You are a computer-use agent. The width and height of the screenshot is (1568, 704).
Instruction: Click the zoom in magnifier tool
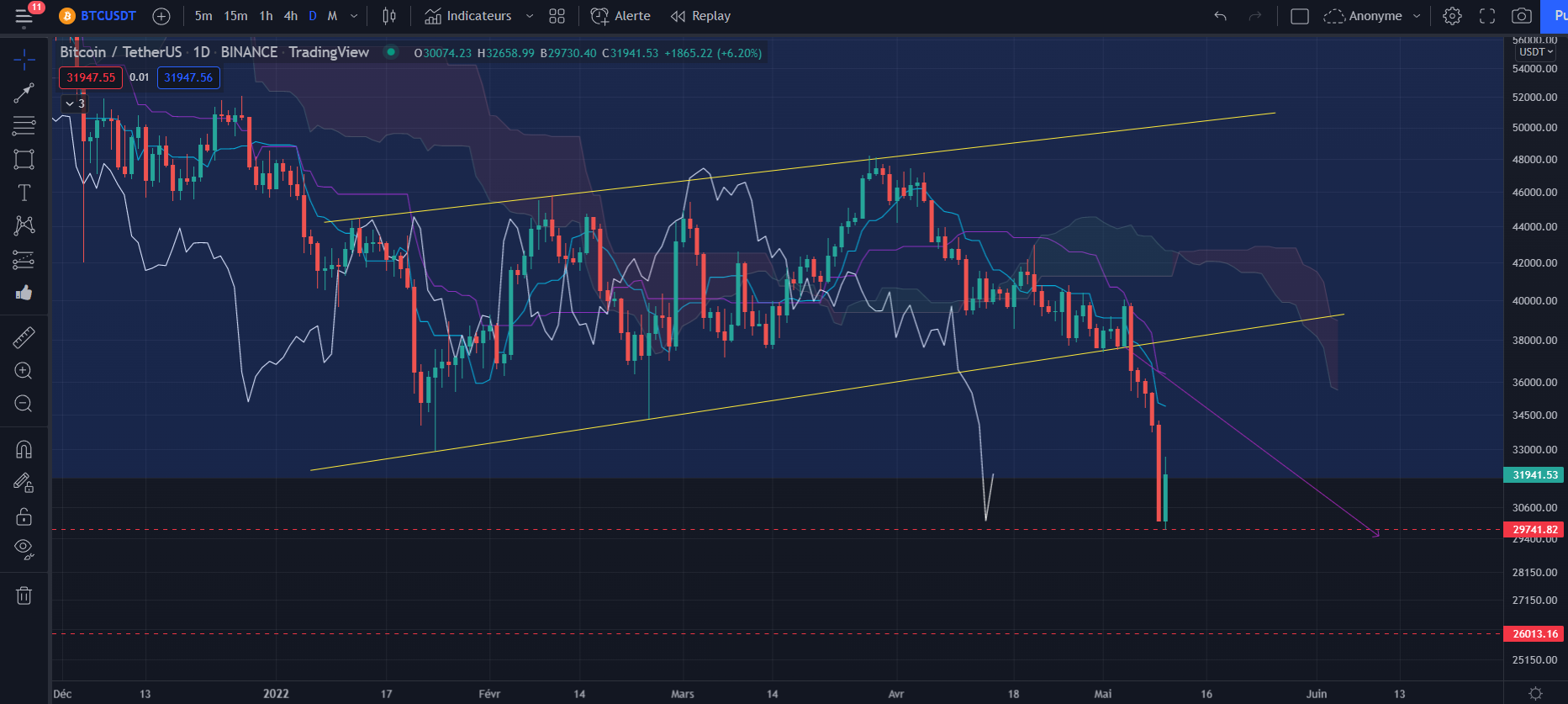point(24,371)
